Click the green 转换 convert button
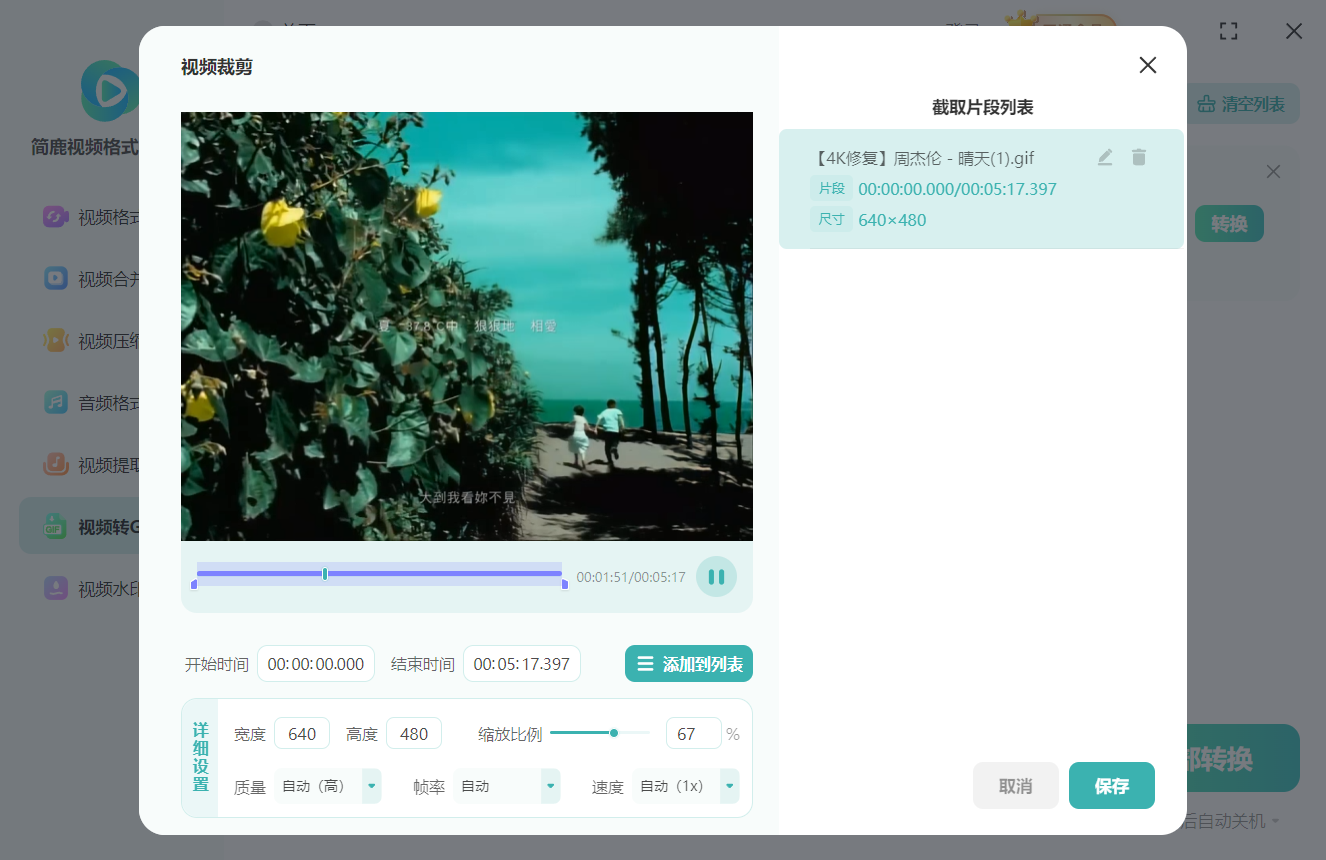 point(1229,223)
